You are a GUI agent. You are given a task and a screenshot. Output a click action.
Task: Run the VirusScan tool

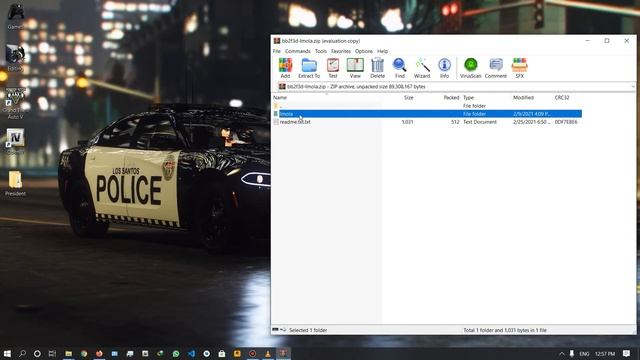coord(471,68)
